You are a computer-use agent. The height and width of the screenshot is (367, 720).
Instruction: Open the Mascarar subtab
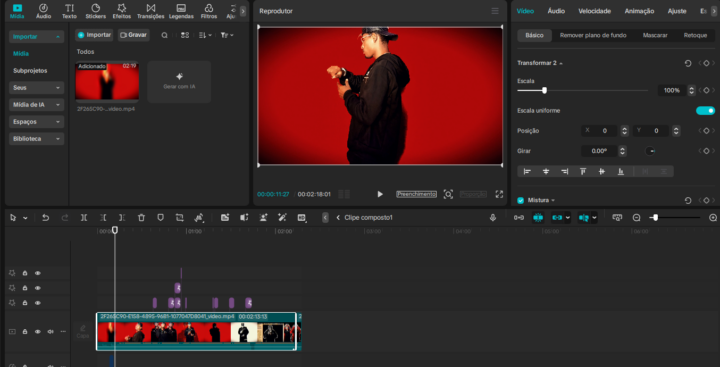tap(655, 35)
